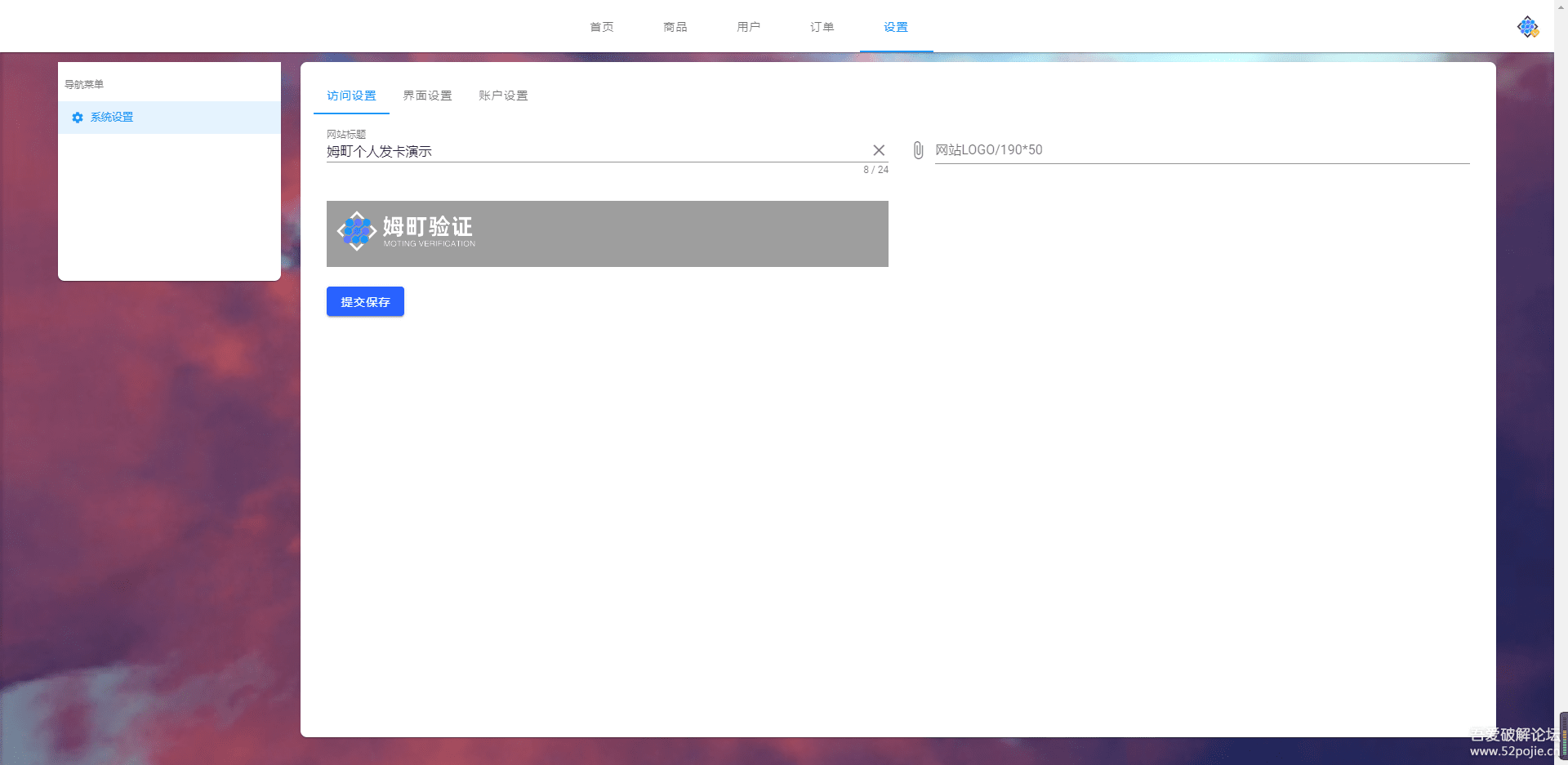Open the 订单 navigation item
The image size is (1568, 765).
[822, 26]
